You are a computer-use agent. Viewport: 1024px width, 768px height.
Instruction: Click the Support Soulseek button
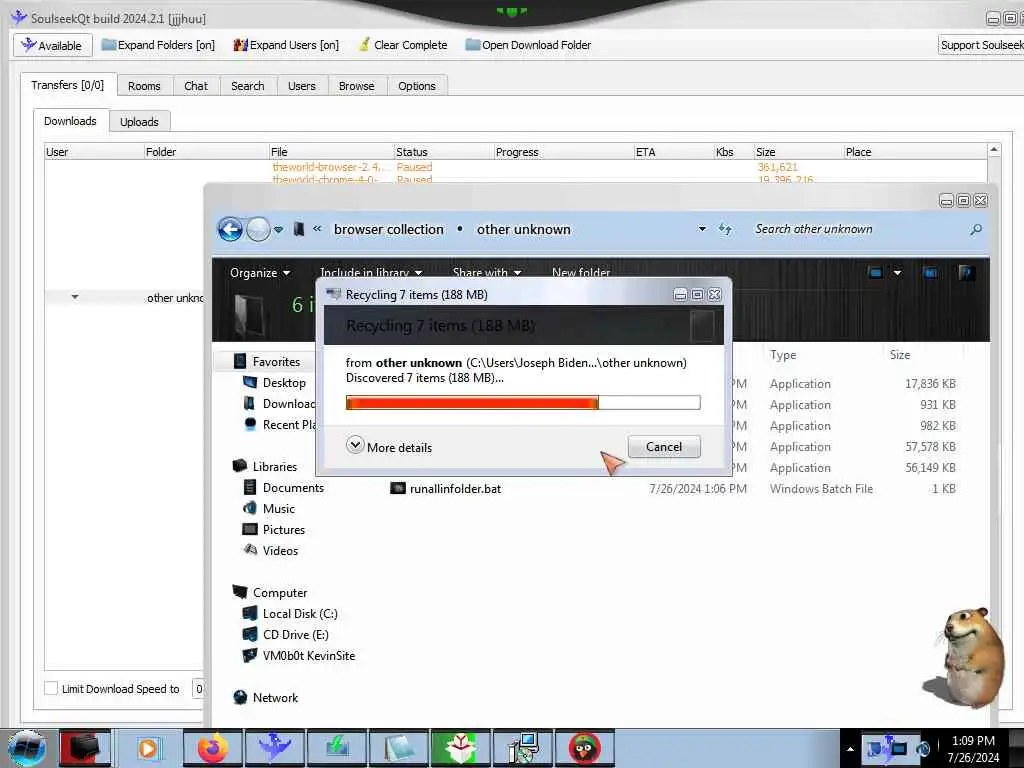(x=981, y=45)
